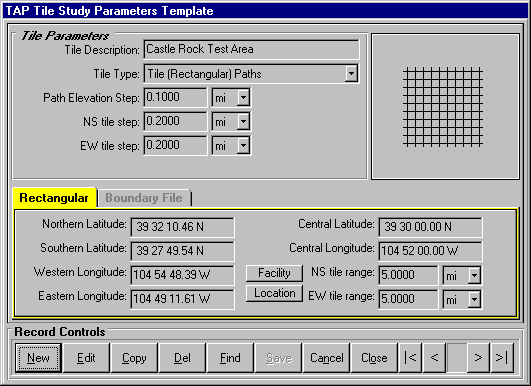
Task: Click the Save record button
Action: (279, 358)
